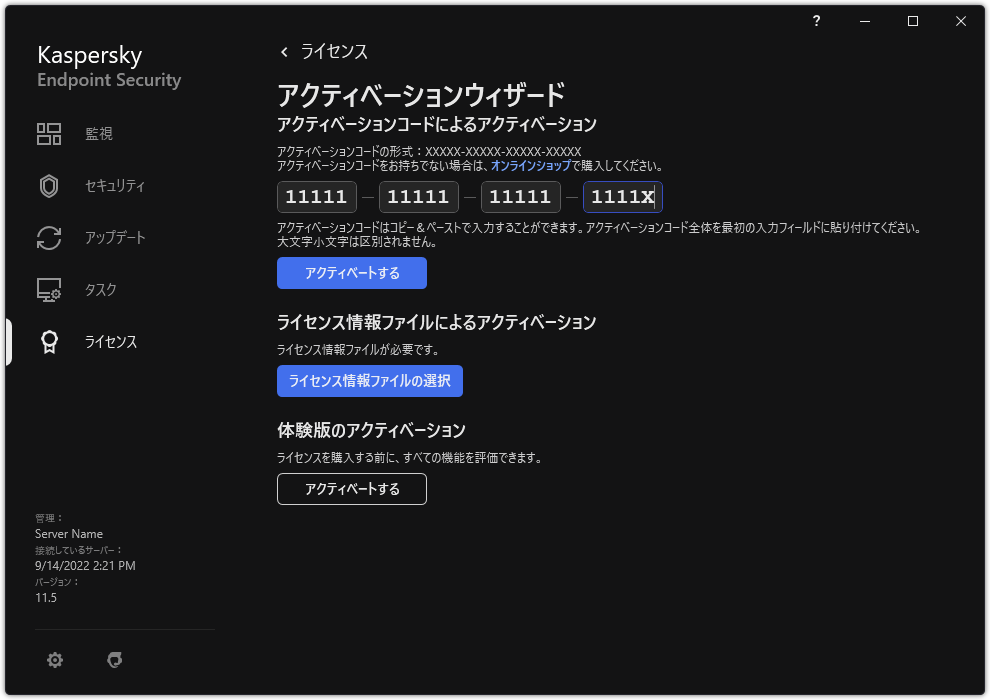The image size is (990, 700).
Task: Activate the trial with アクティベートする
Action: pos(351,489)
